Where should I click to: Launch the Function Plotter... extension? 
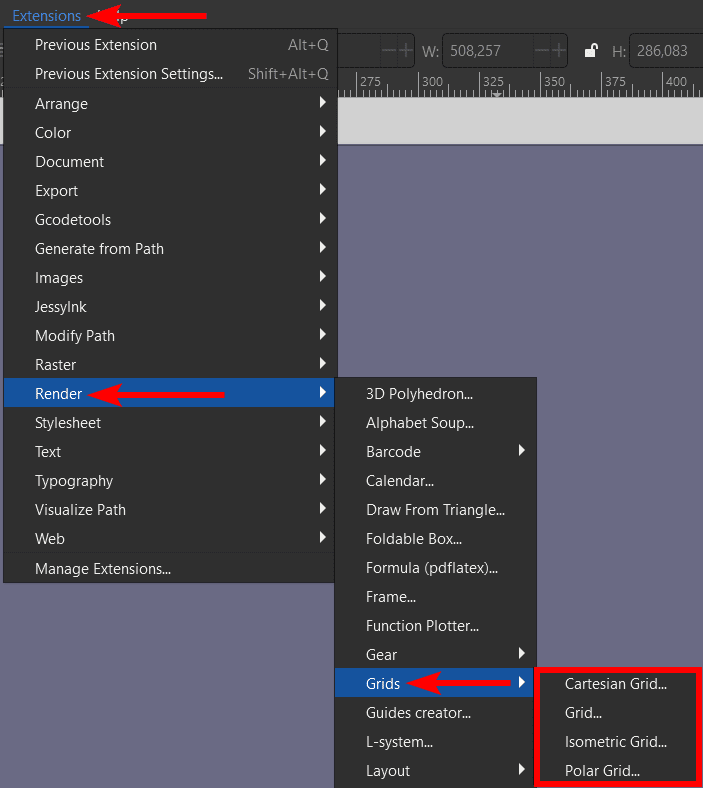[x=422, y=626]
